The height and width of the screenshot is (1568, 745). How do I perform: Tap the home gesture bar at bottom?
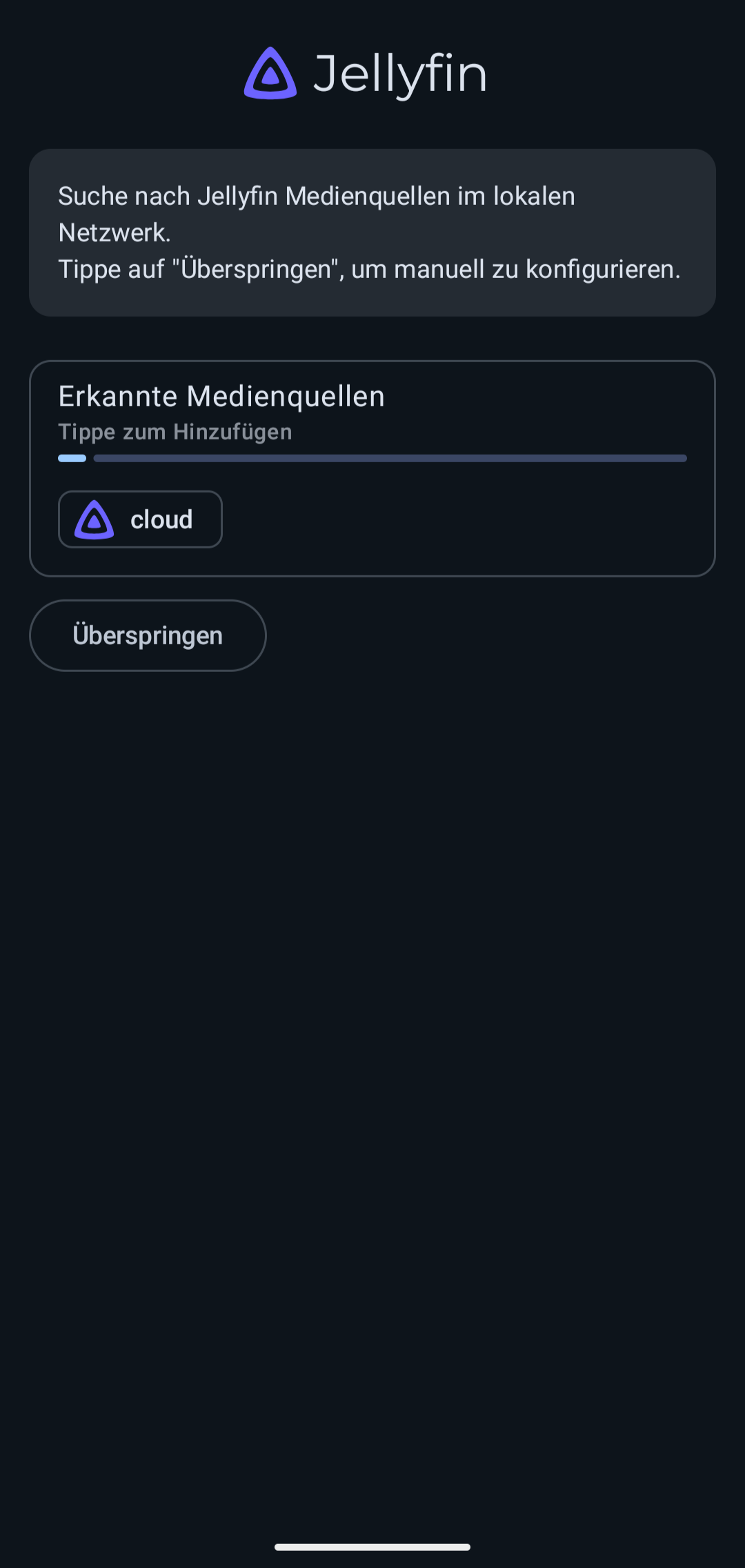[x=372, y=1547]
